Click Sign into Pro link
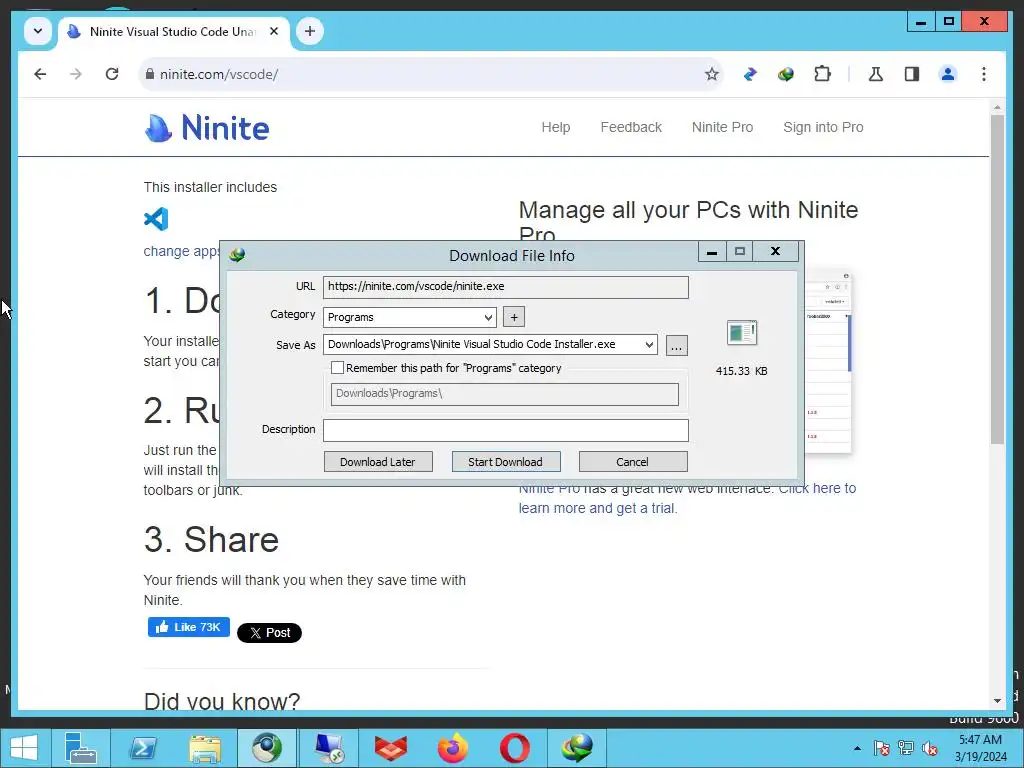This screenshot has width=1024, height=768. (x=823, y=127)
